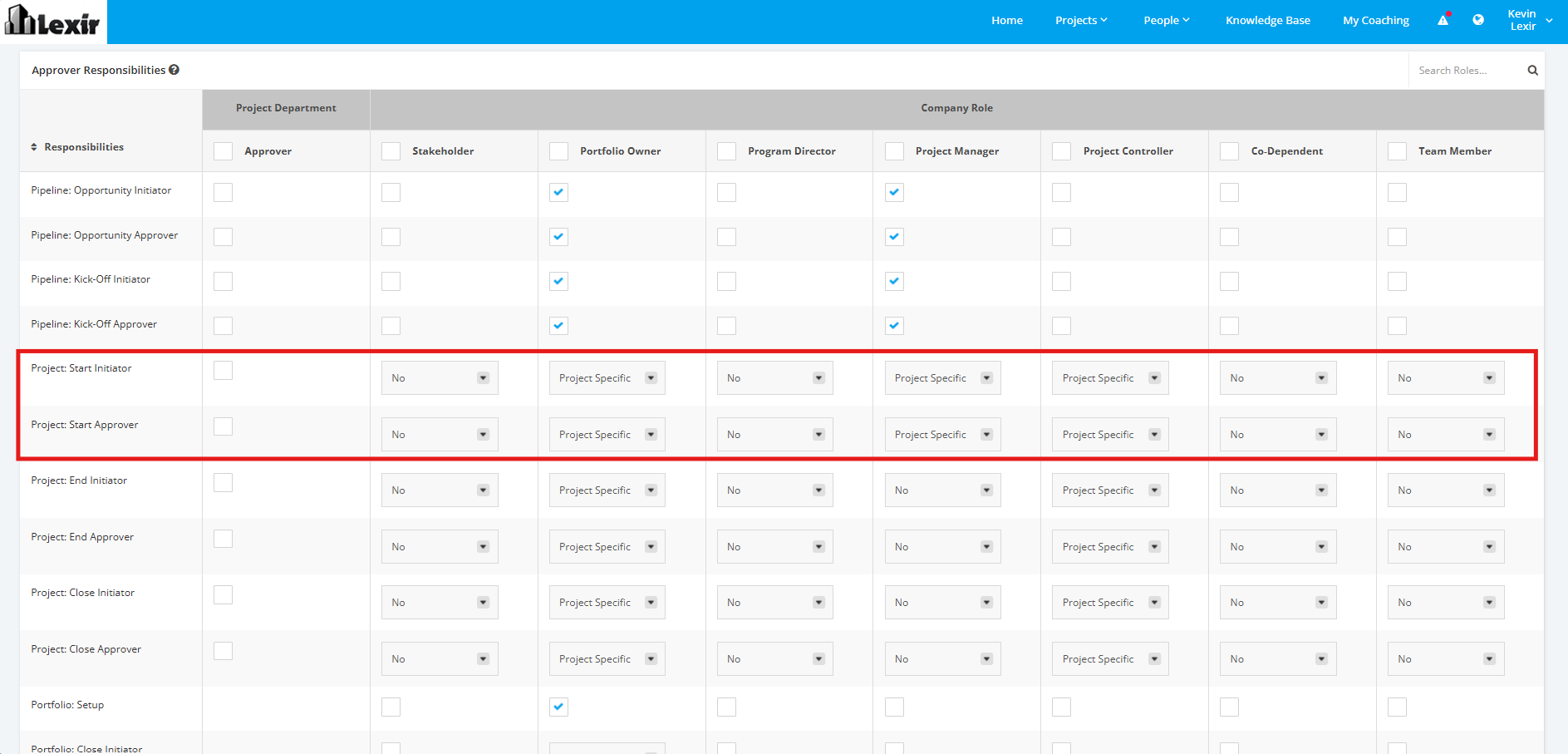The height and width of the screenshot is (754, 1568).
Task: Click the Responsibilities column header
Action: [x=84, y=147]
